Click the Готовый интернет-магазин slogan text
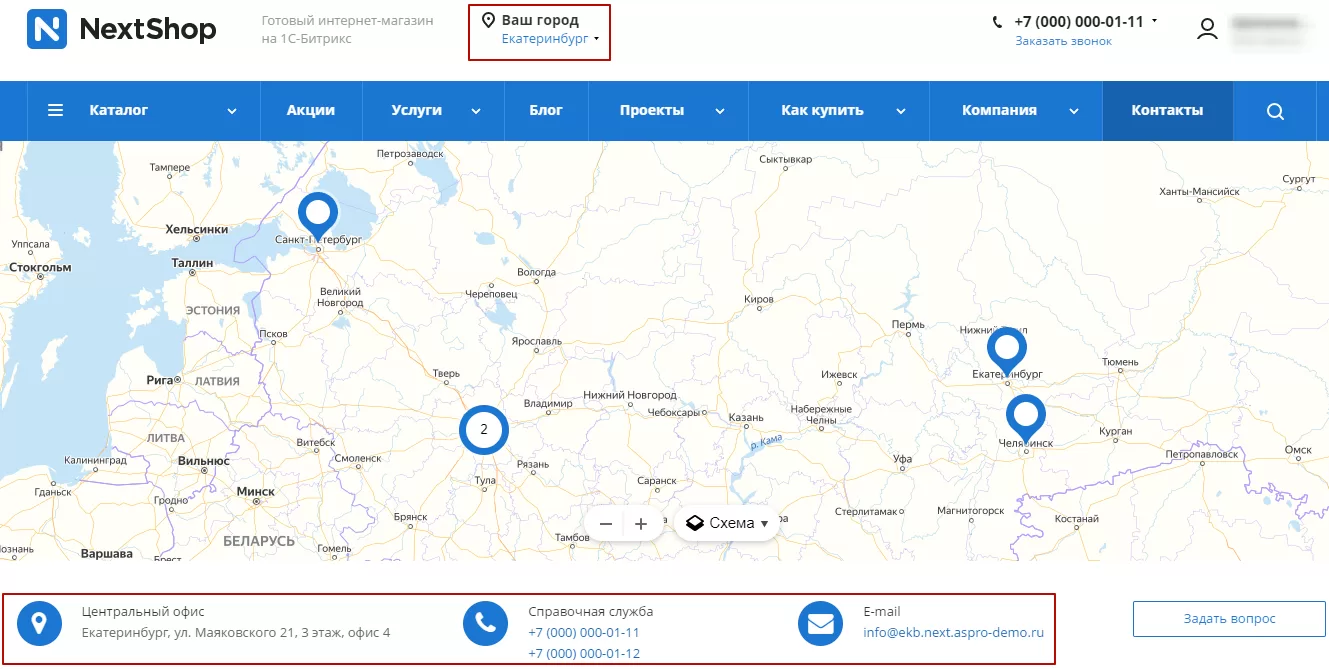 (347, 29)
